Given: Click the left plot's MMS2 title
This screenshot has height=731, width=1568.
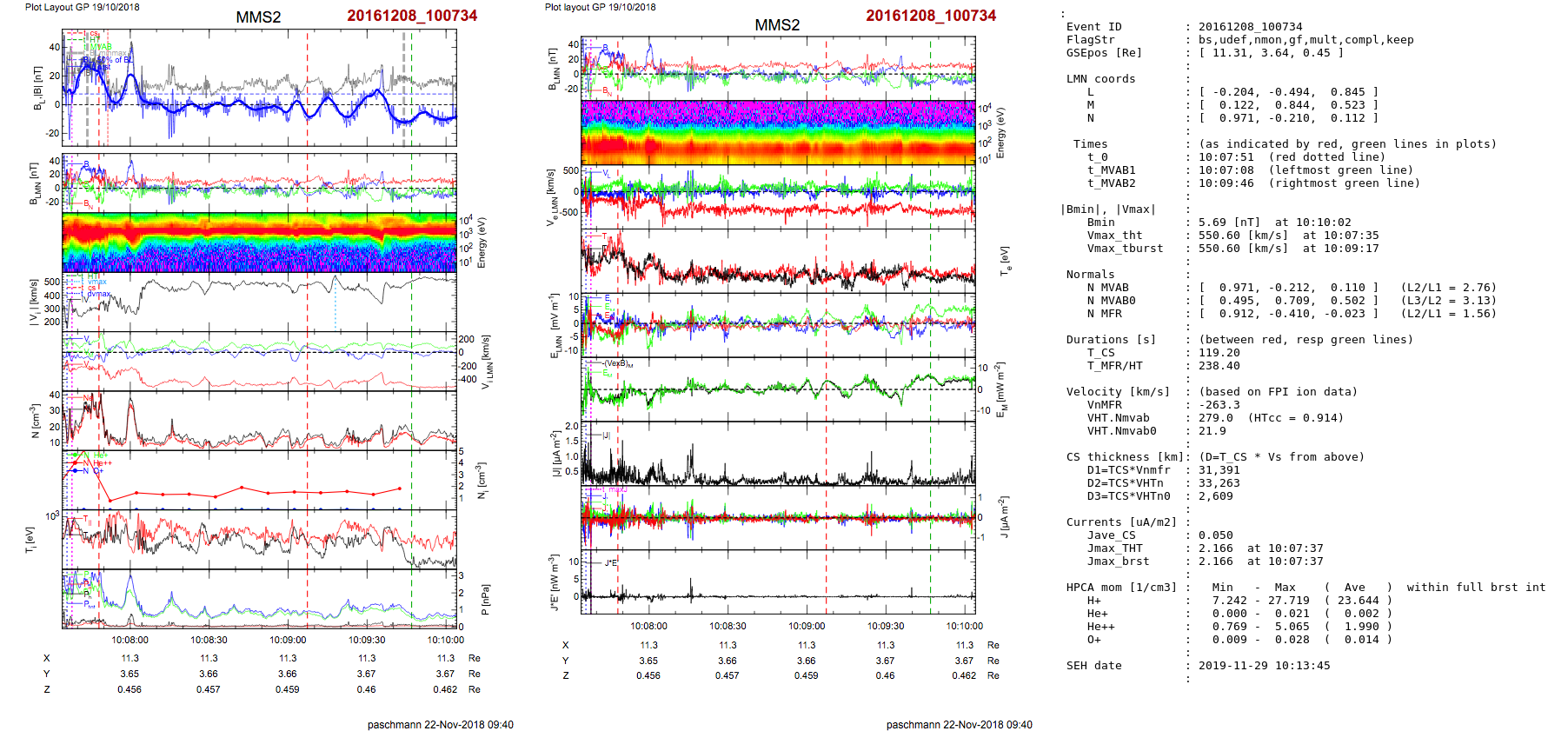Looking at the screenshot, I should click(258, 17).
